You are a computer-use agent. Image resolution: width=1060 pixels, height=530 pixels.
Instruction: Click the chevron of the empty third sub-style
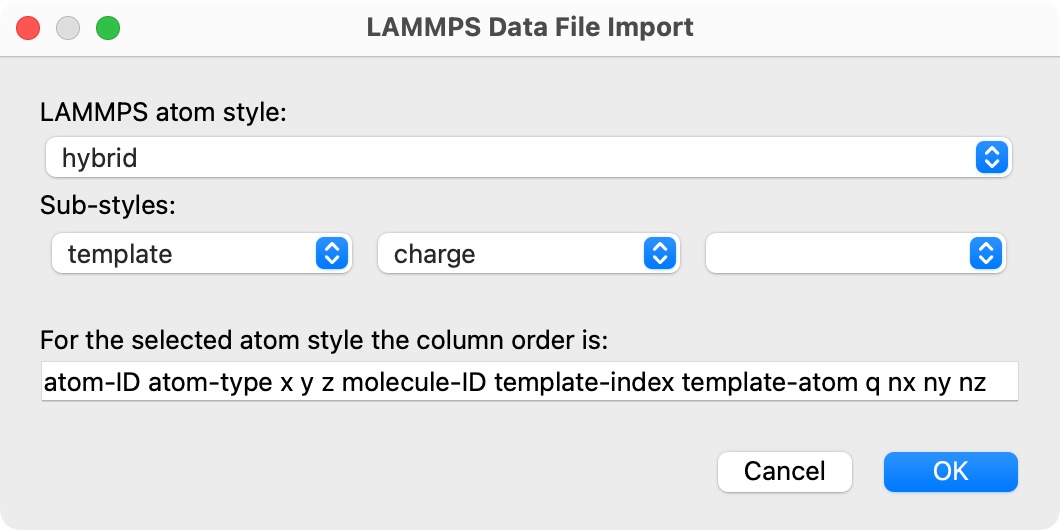tap(985, 254)
